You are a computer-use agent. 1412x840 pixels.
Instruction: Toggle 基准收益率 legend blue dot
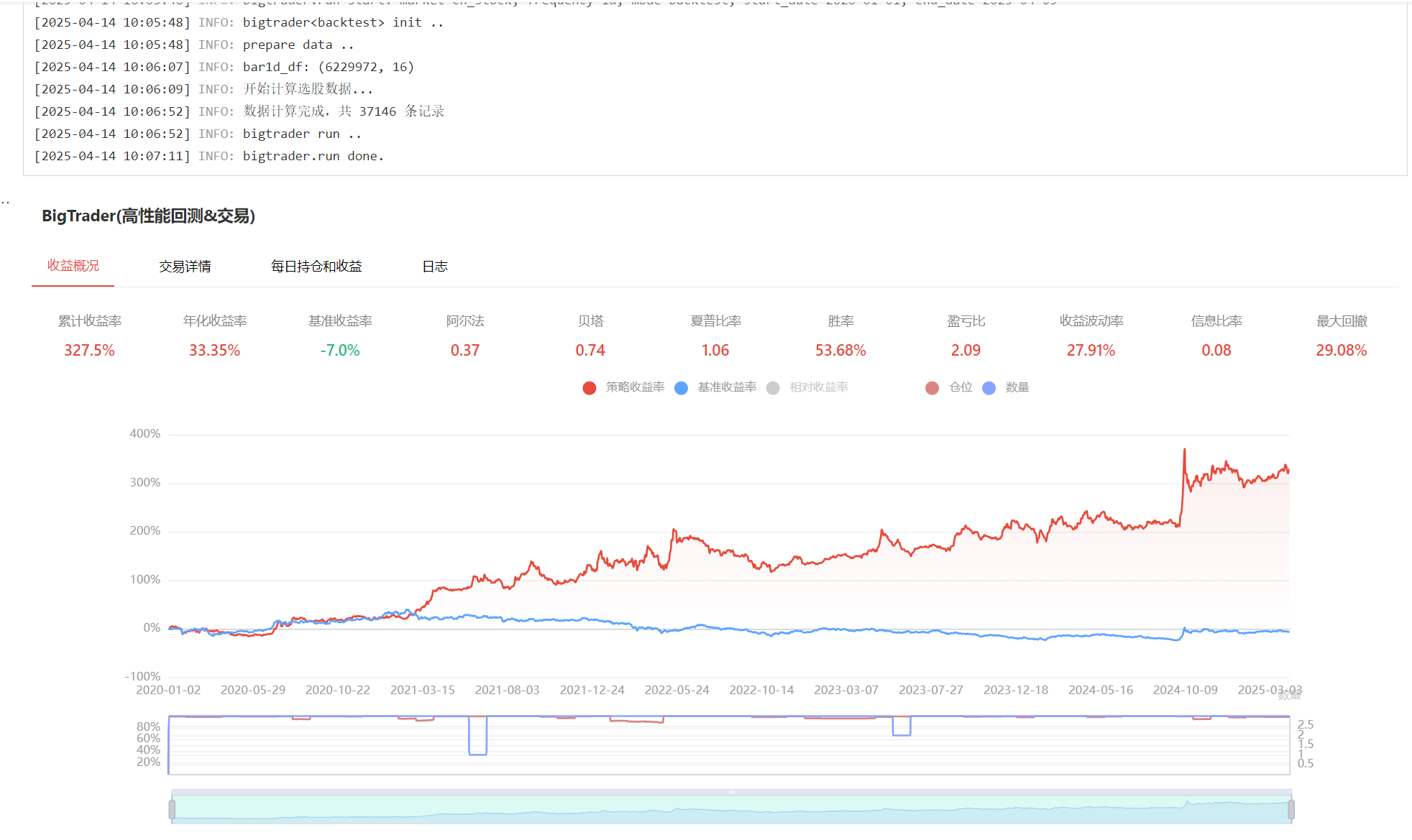682,388
